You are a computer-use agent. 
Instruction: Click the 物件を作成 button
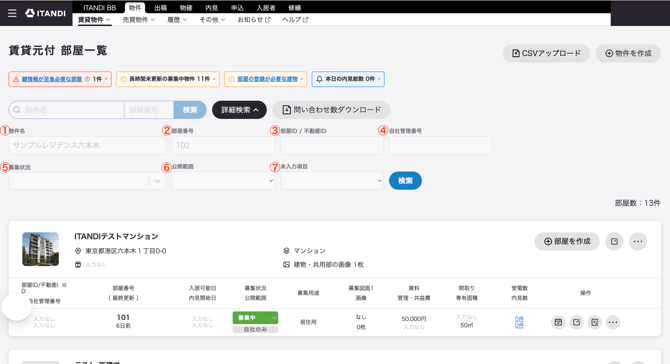[x=628, y=53]
